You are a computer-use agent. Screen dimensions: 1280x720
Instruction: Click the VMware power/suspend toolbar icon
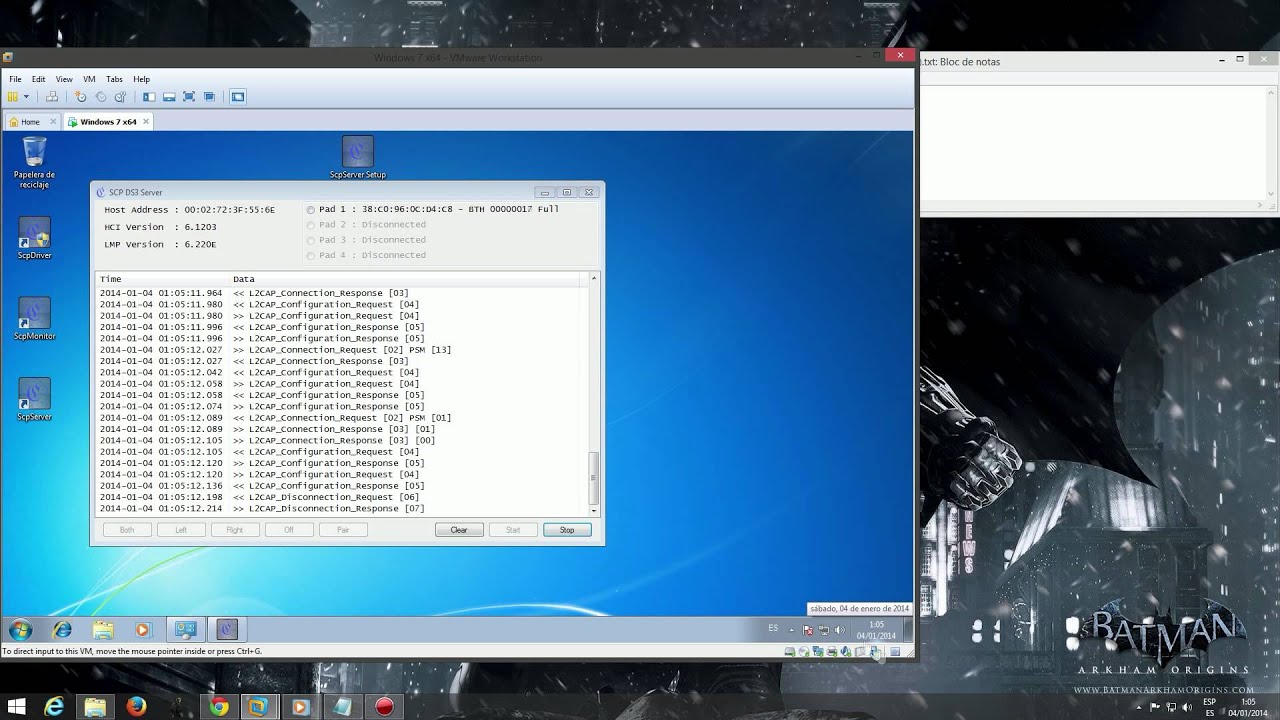point(13,97)
